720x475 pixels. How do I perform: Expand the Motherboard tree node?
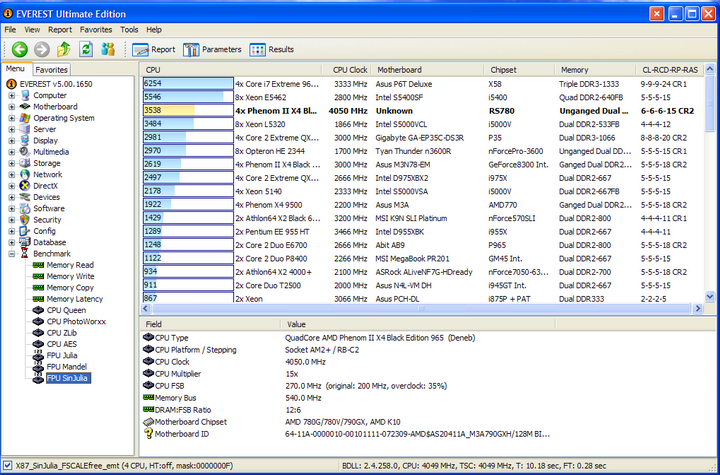11,107
